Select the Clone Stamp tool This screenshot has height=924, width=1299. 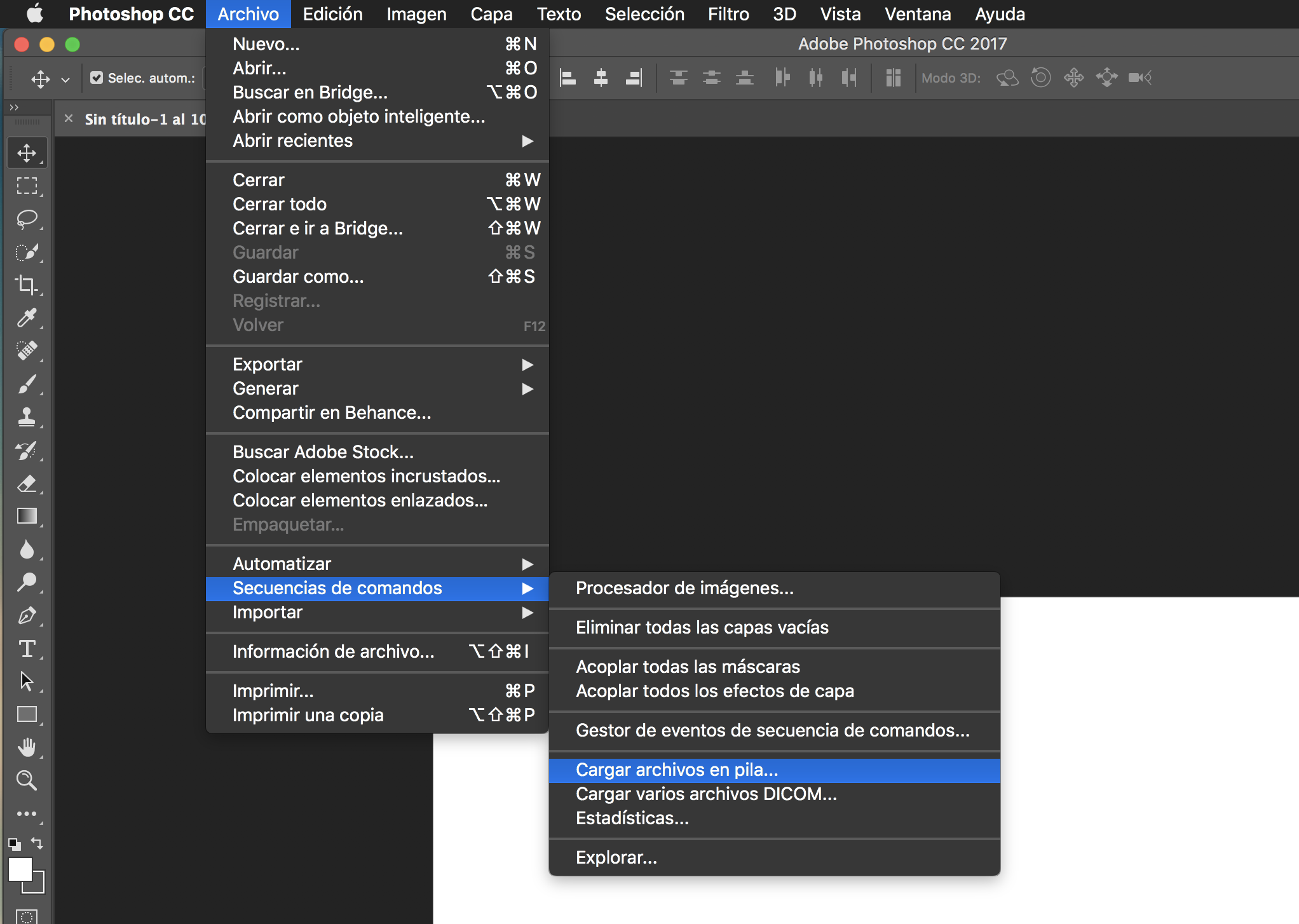[x=27, y=417]
